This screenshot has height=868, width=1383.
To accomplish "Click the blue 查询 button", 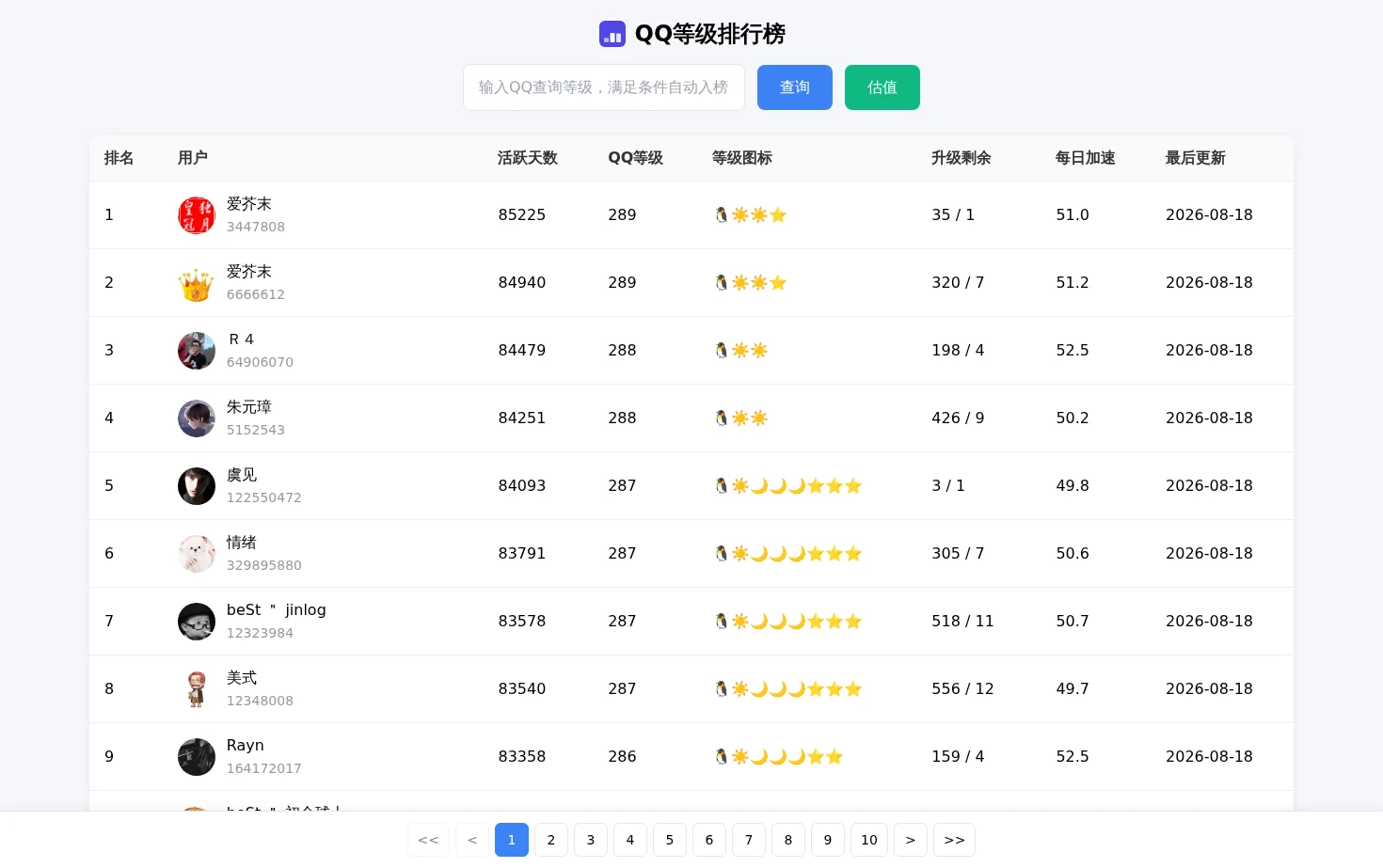I will pyautogui.click(x=795, y=87).
